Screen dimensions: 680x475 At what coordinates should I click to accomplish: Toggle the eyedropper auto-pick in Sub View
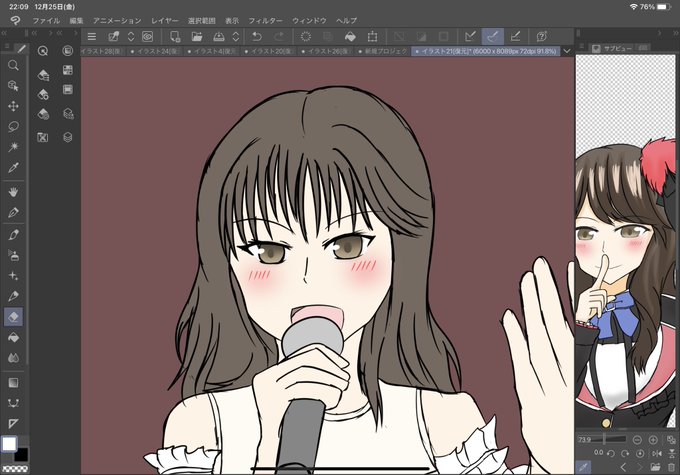click(584, 467)
